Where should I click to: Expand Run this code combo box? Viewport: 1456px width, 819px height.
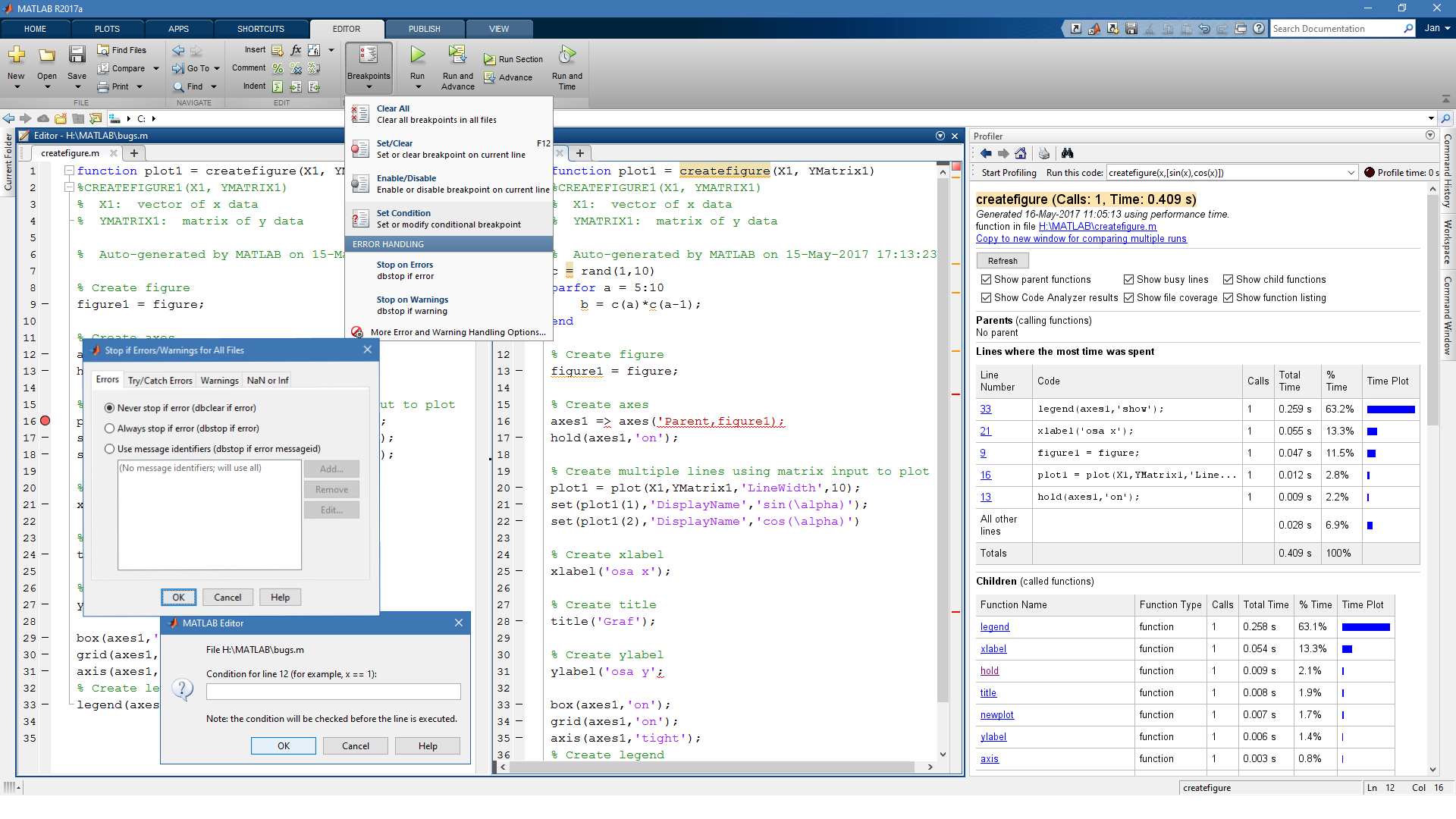pos(1351,173)
